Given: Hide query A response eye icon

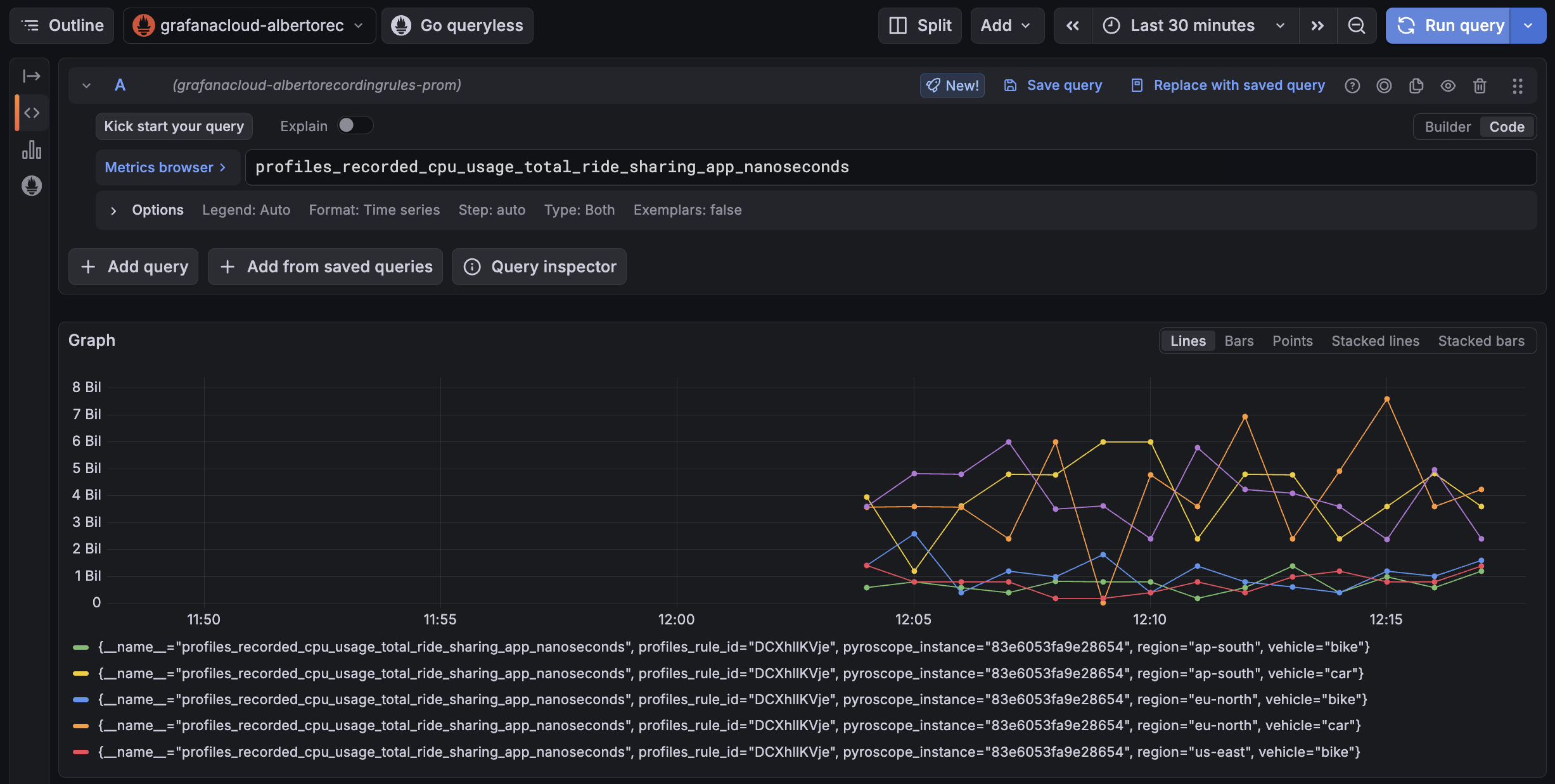Looking at the screenshot, I should [1448, 85].
